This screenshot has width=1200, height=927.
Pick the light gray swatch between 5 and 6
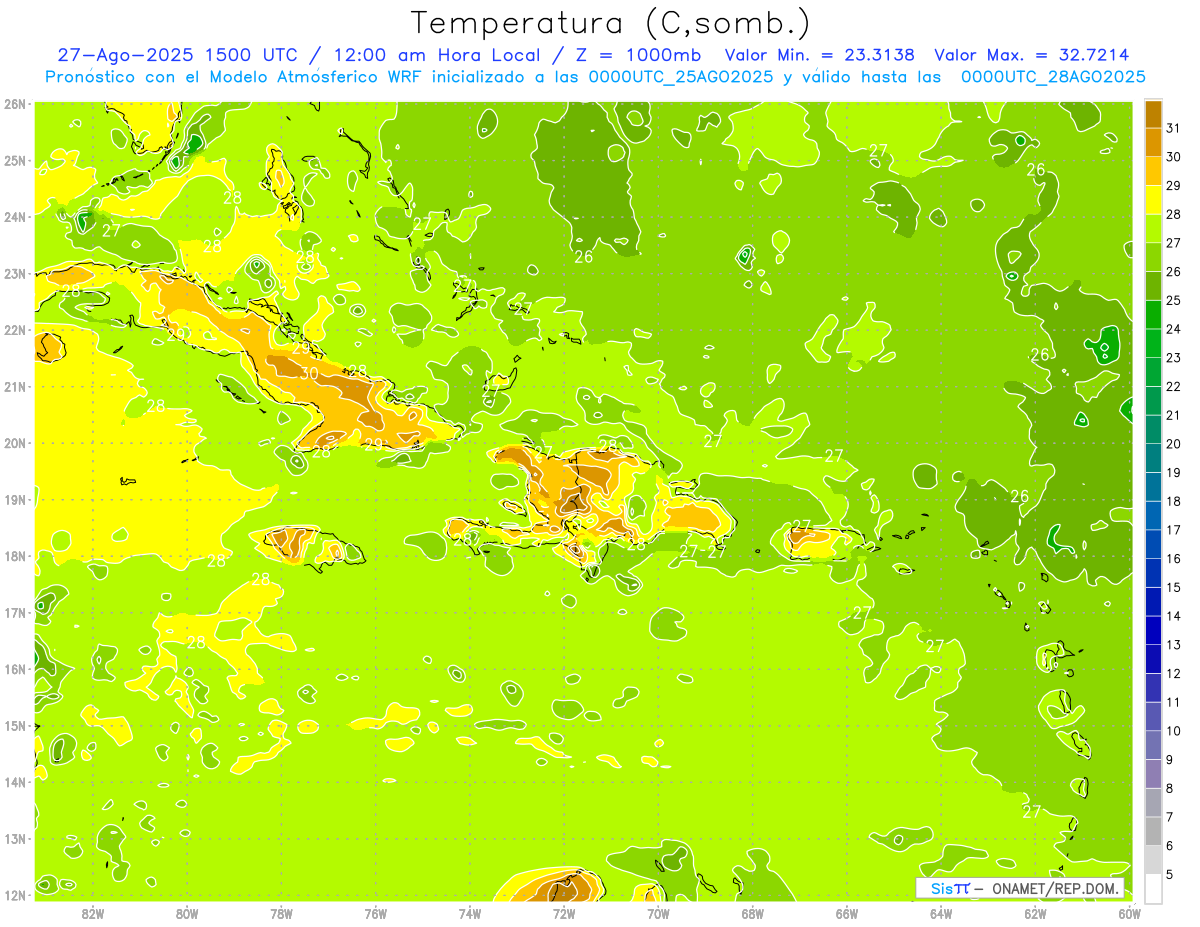1153,860
